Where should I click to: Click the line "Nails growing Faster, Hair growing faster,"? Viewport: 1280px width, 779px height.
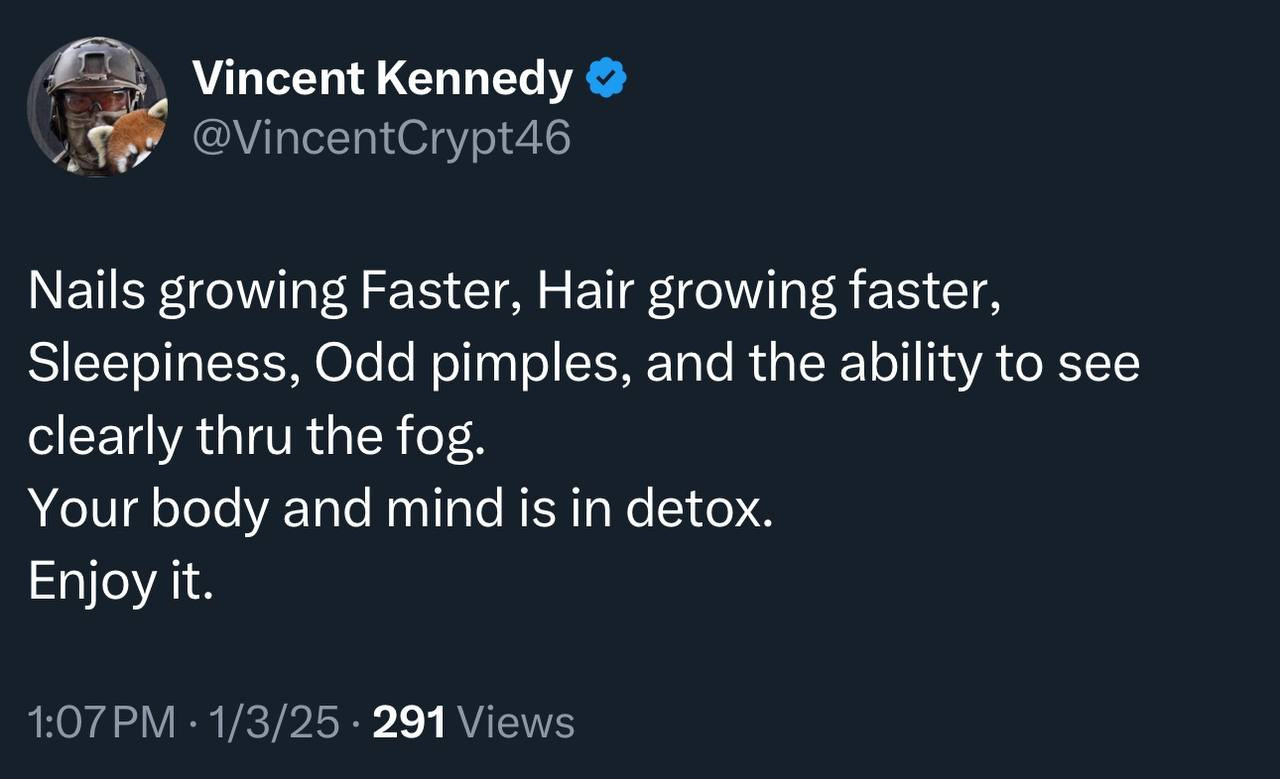514,292
